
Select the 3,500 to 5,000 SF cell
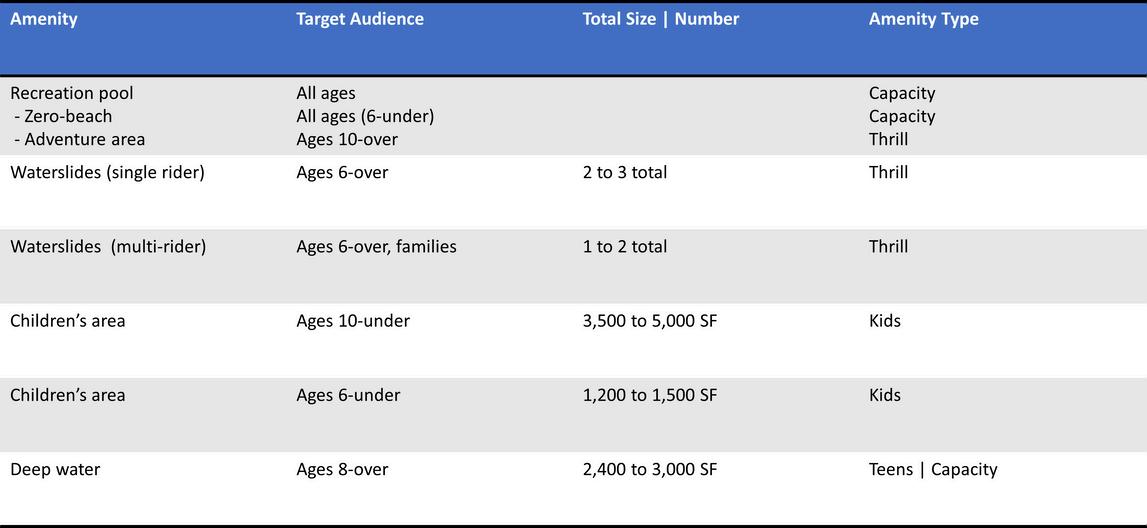pyautogui.click(x=650, y=321)
